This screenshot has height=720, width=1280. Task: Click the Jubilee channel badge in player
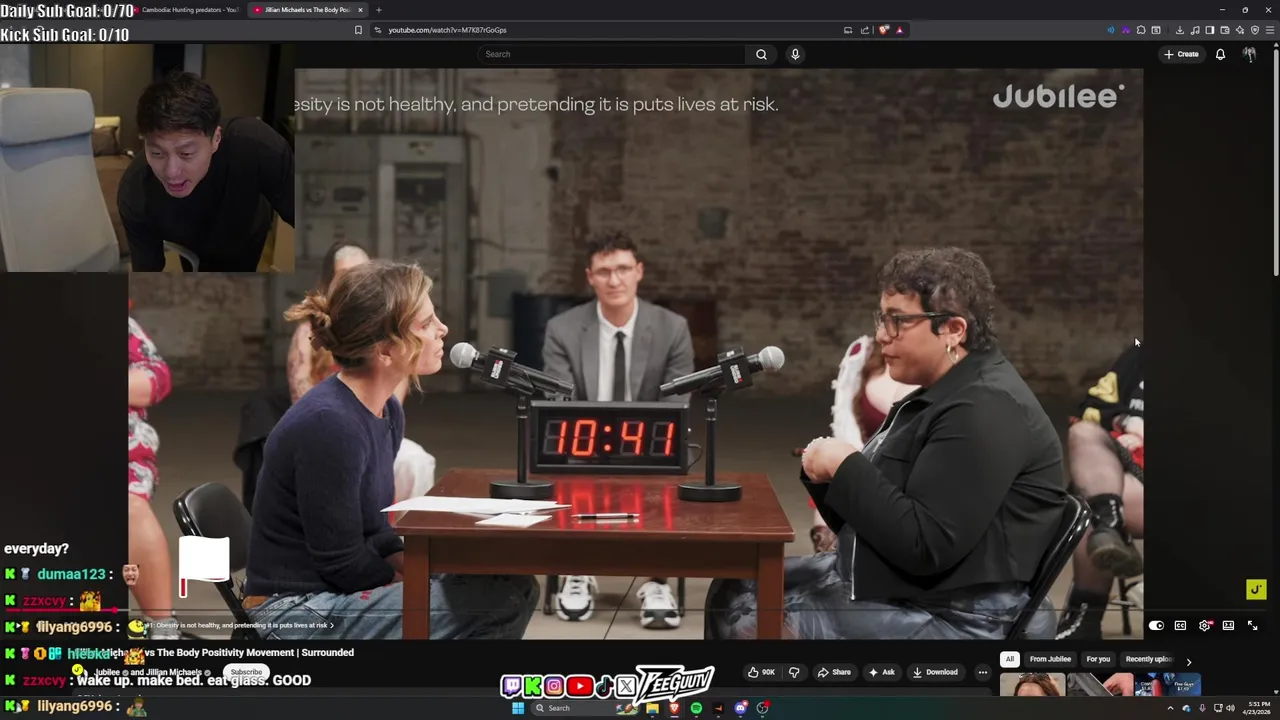(x=1256, y=590)
